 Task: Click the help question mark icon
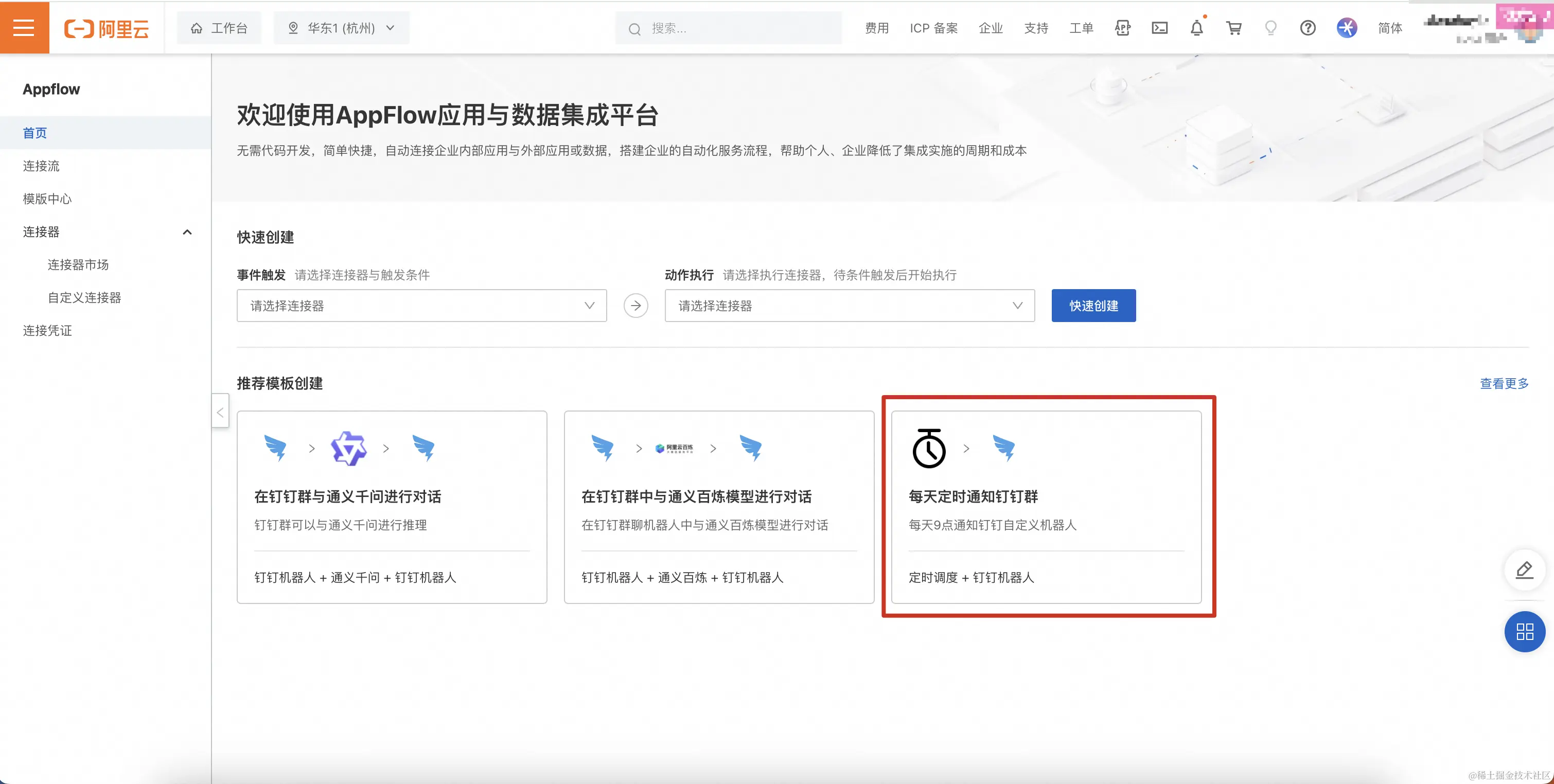pos(1308,28)
